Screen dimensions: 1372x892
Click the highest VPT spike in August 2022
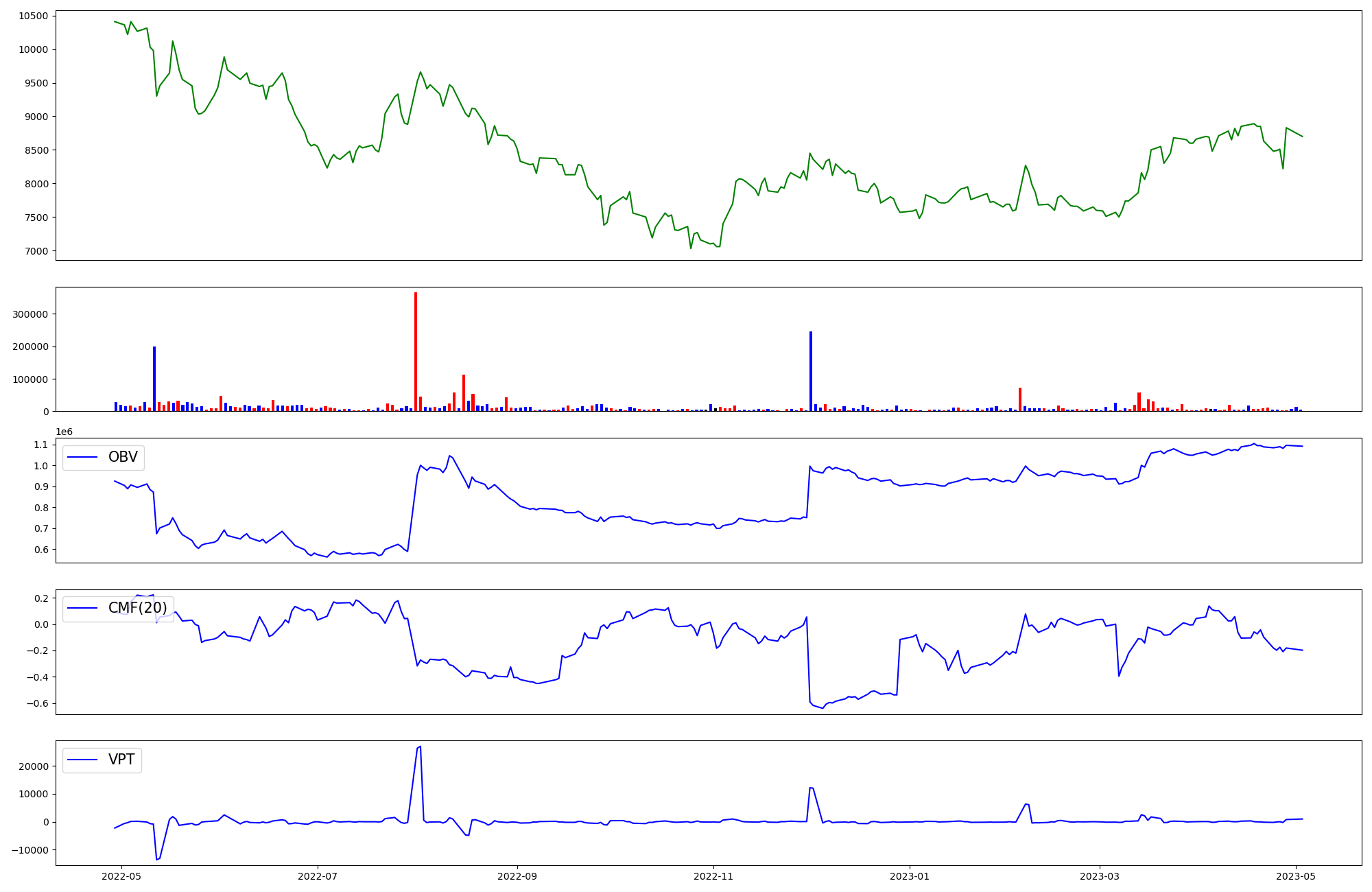coord(420,747)
